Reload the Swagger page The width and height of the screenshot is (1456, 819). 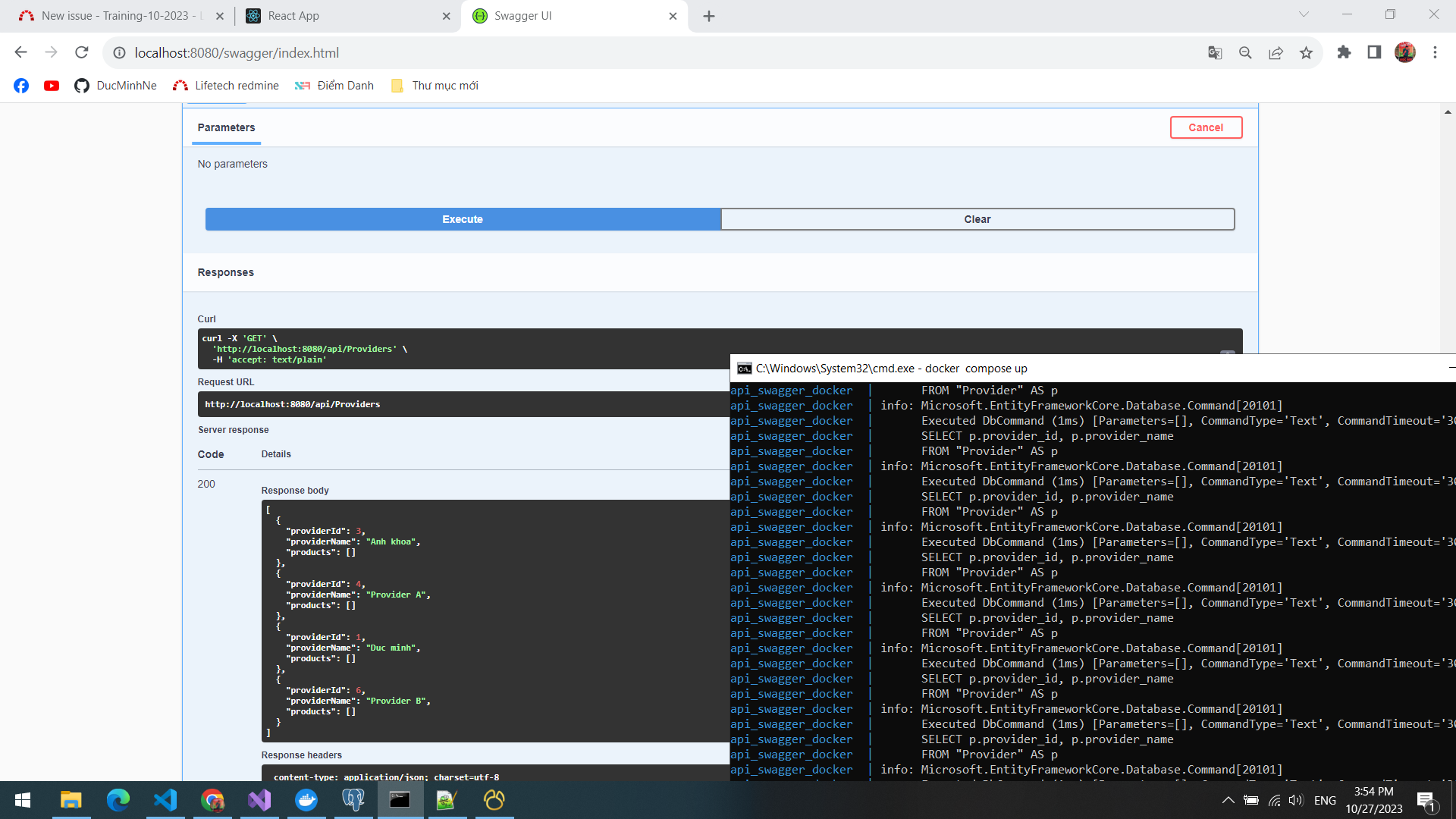pos(82,52)
